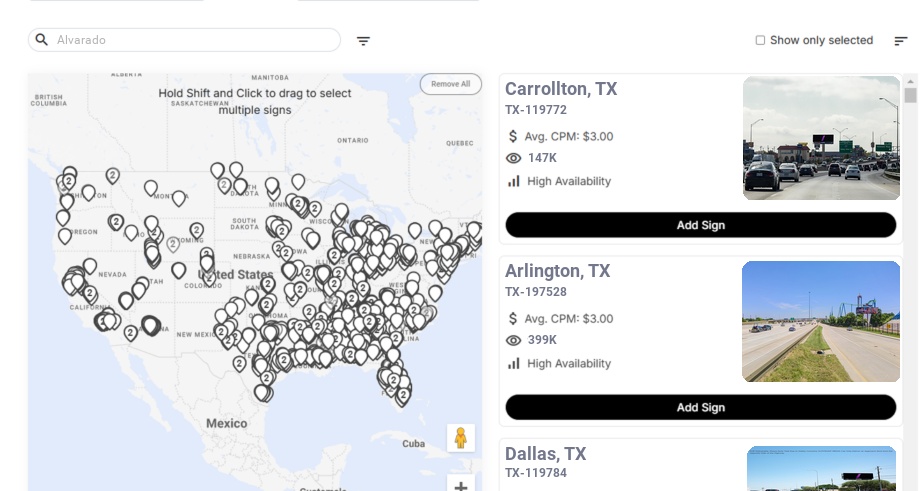
Task: Click the availability bars icon for Arlington
Action: pyautogui.click(x=514, y=363)
